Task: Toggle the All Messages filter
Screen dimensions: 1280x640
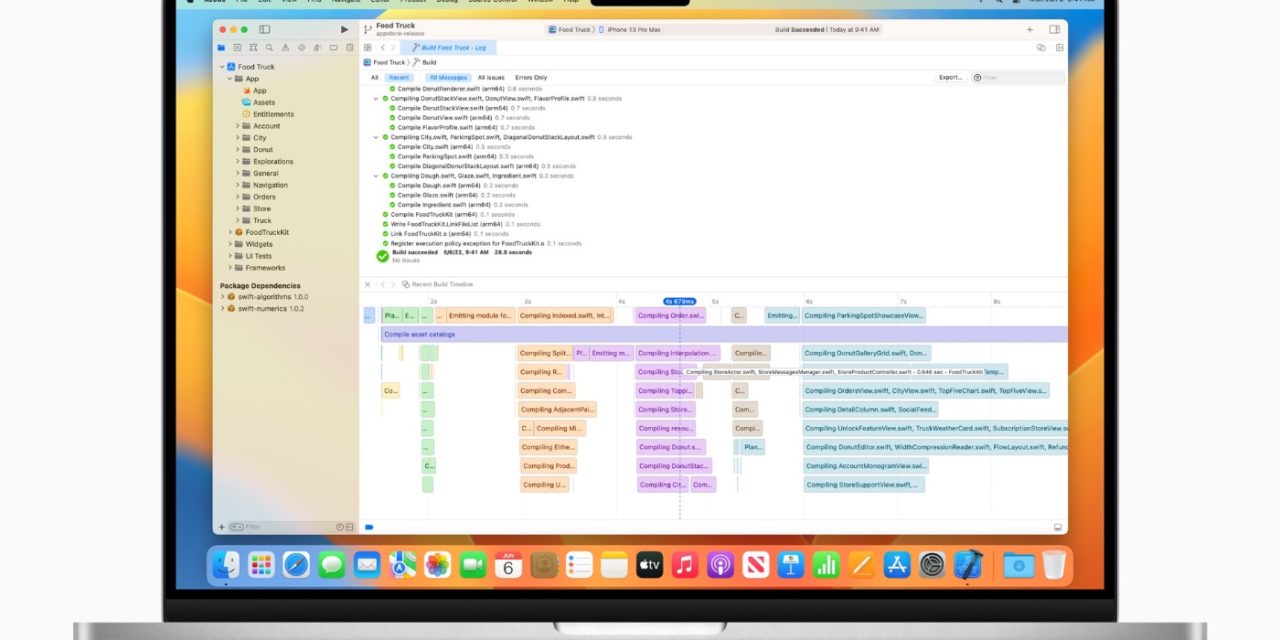Action: tap(447, 77)
